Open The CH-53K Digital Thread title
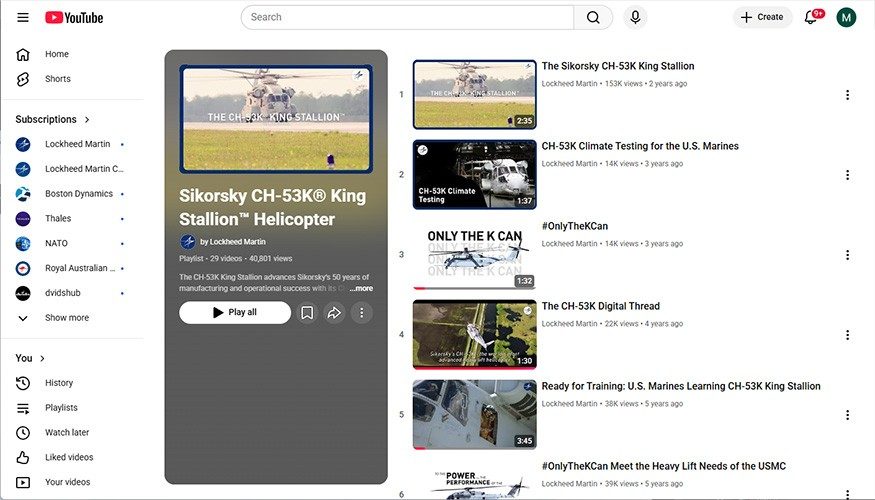 600,306
